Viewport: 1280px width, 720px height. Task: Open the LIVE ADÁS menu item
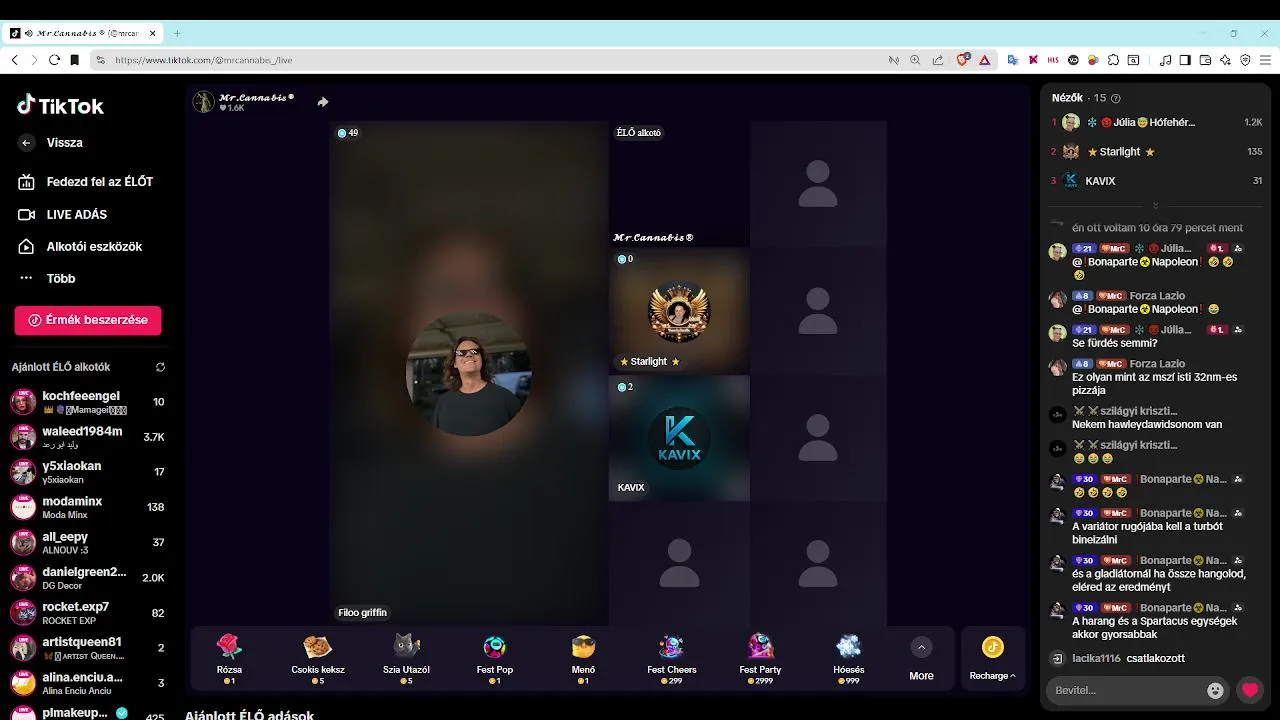pyautogui.click(x=63, y=214)
